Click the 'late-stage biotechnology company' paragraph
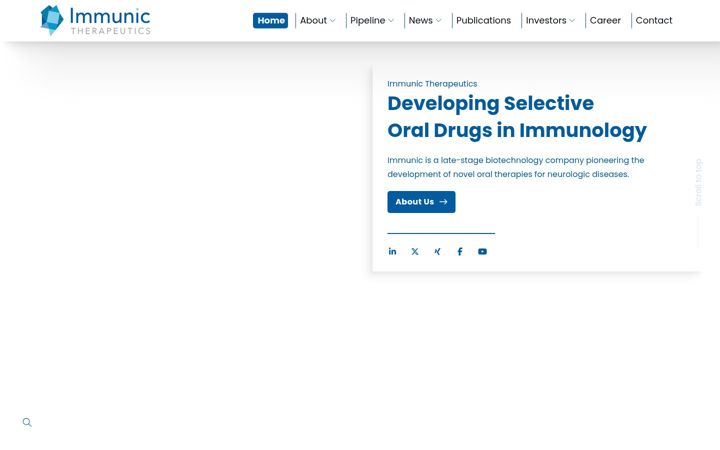The width and height of the screenshot is (720, 450). click(516, 167)
